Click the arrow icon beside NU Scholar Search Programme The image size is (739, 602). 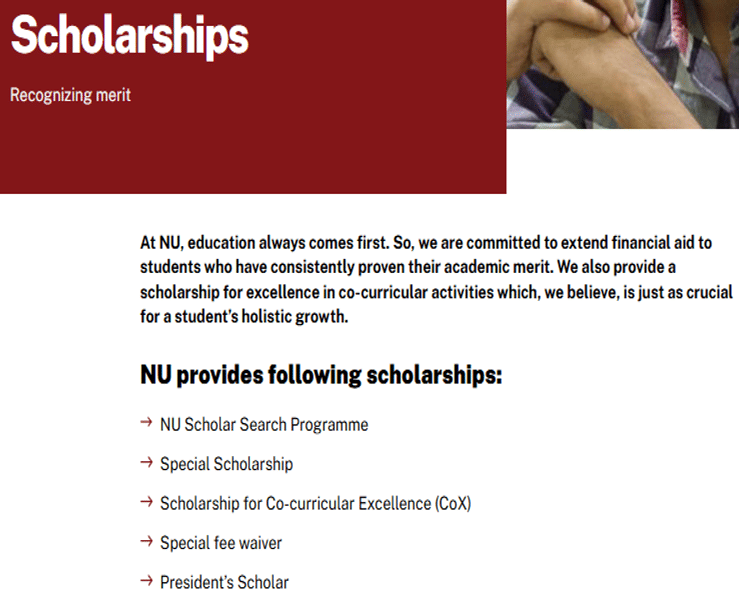tap(146, 423)
